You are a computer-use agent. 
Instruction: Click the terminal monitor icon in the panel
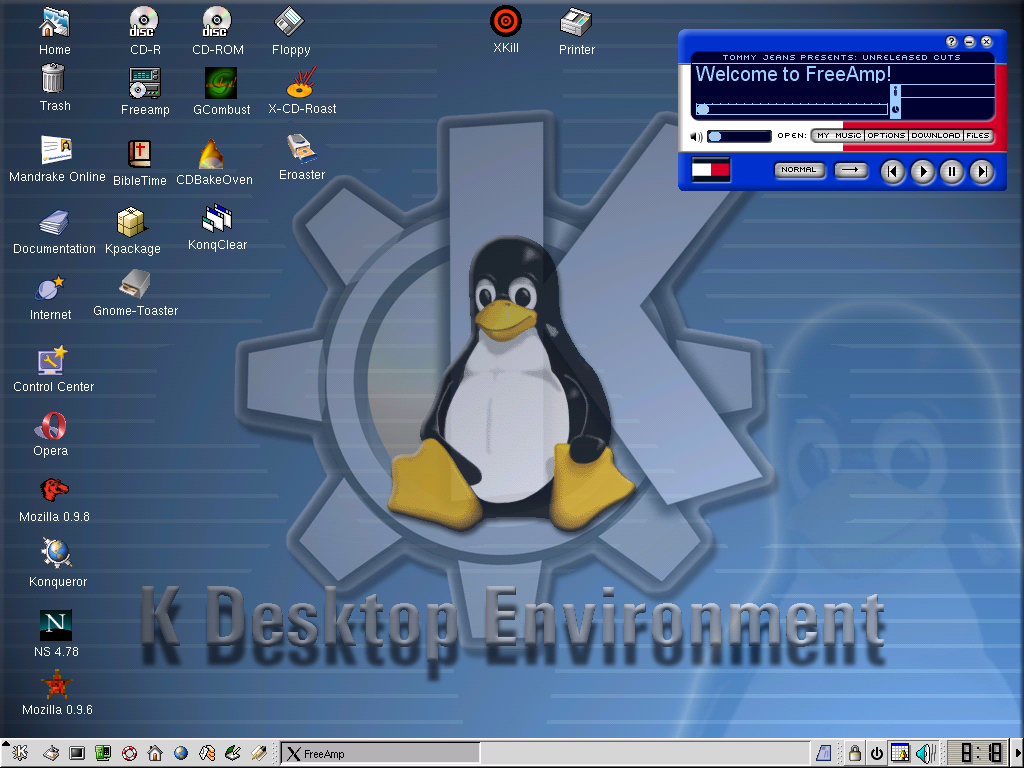click(x=77, y=754)
